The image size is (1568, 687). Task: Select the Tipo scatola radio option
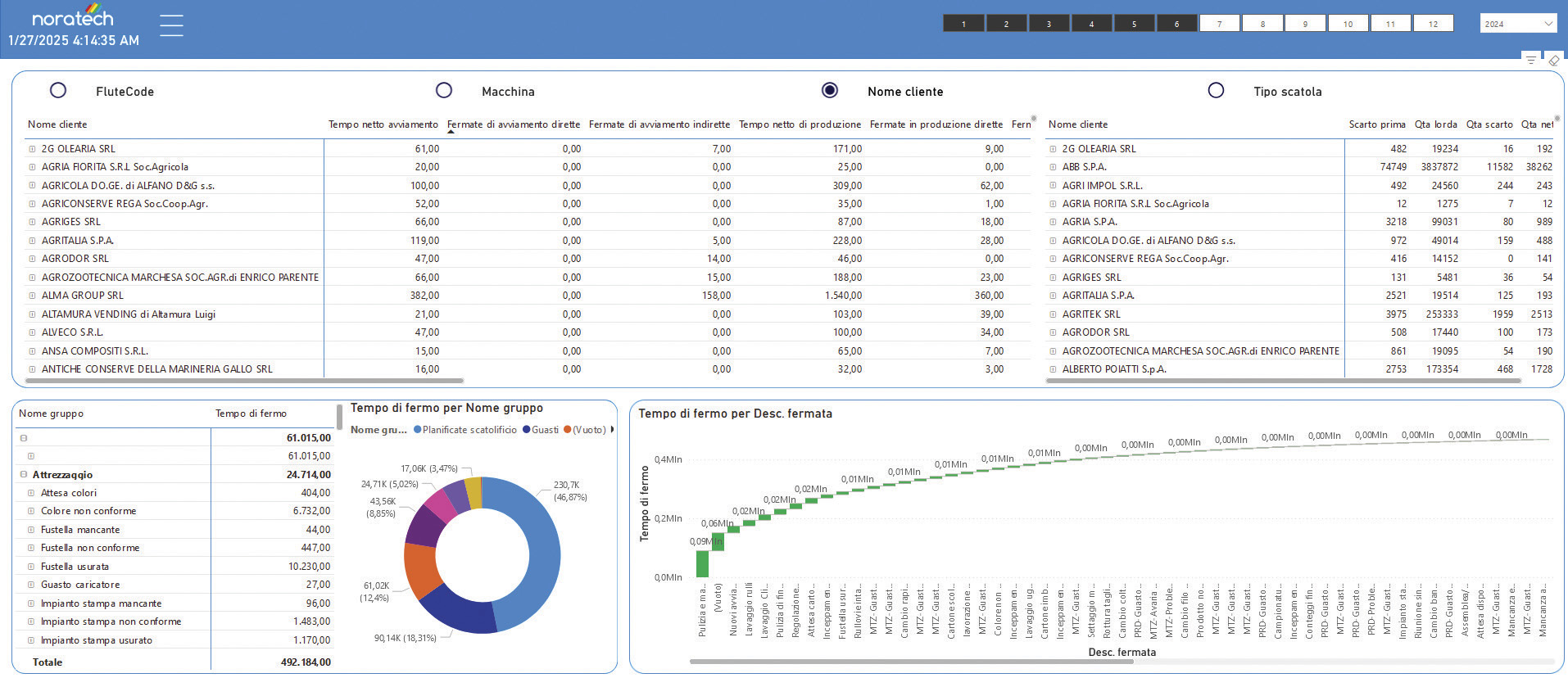[1216, 90]
